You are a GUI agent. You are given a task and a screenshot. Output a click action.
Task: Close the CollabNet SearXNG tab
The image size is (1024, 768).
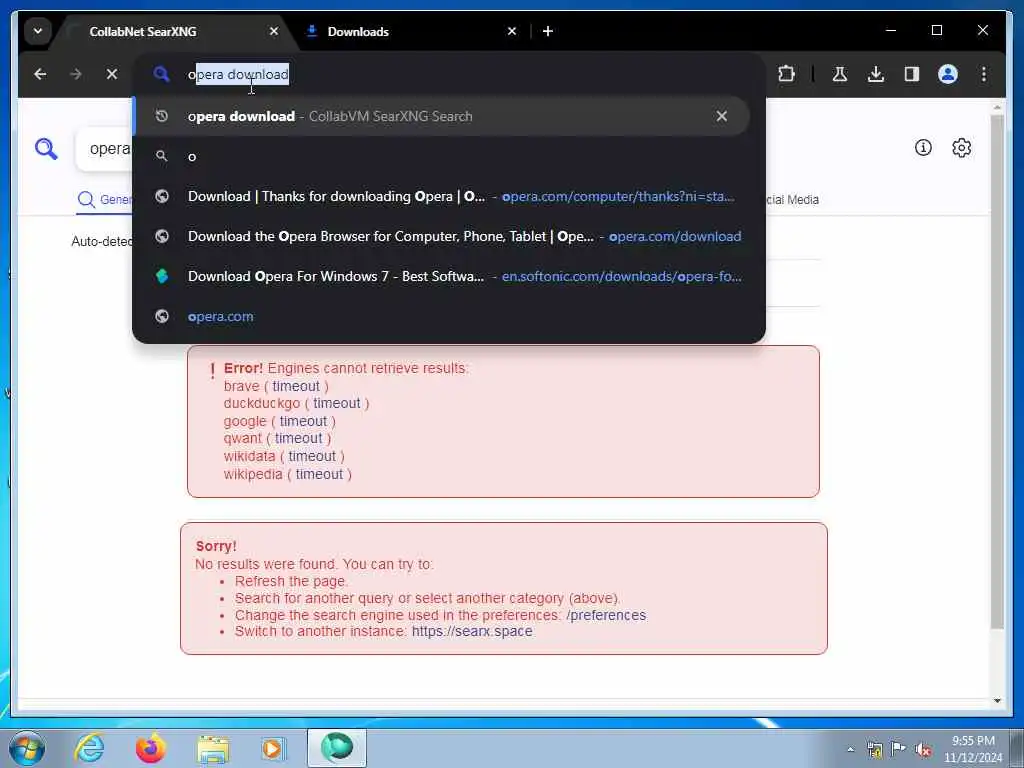click(x=274, y=31)
